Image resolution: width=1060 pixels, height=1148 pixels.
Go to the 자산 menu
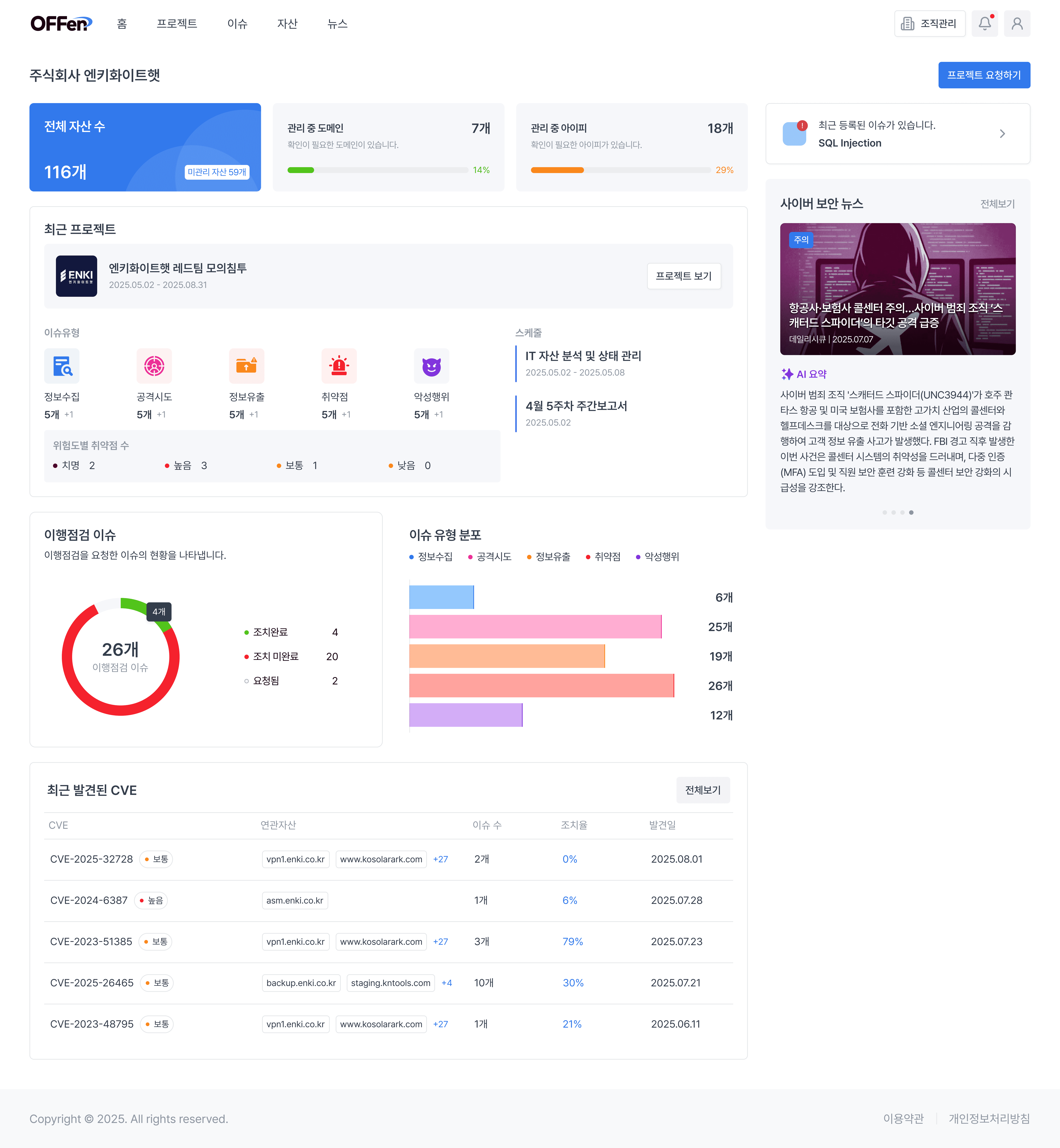287,24
